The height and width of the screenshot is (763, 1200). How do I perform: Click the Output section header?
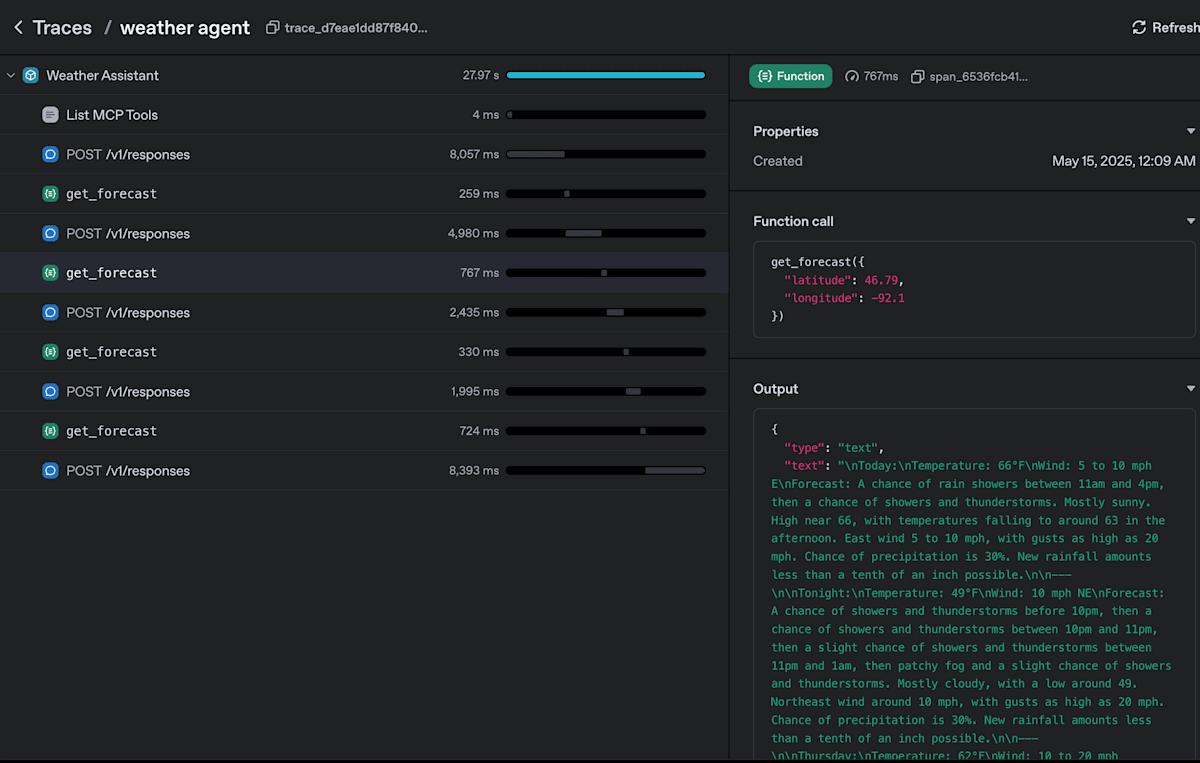(x=776, y=389)
